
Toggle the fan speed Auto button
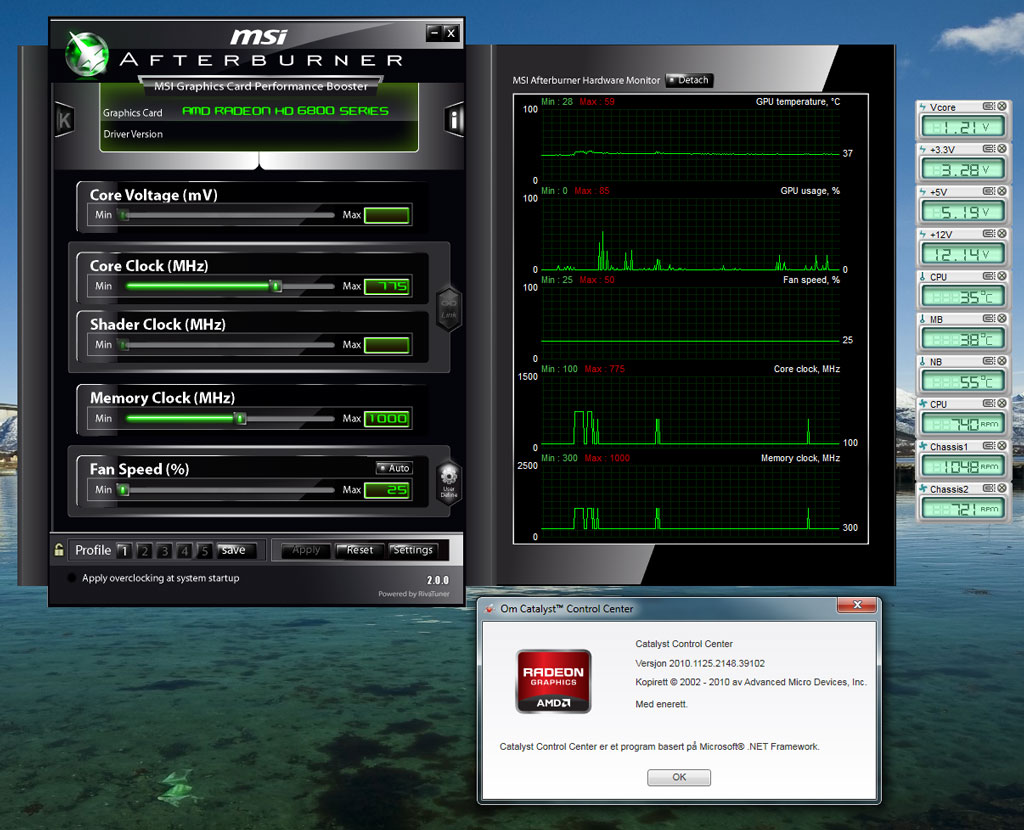coord(394,468)
